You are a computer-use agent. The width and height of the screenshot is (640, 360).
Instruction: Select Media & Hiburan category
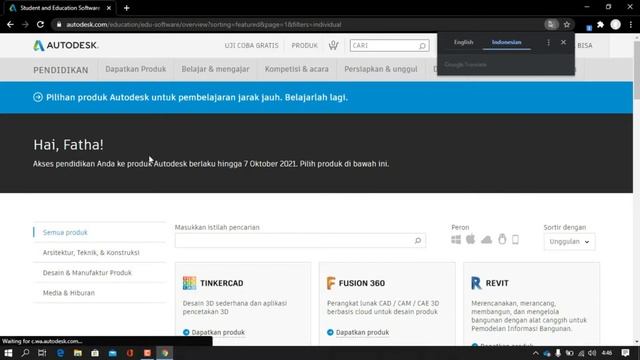pos(69,293)
